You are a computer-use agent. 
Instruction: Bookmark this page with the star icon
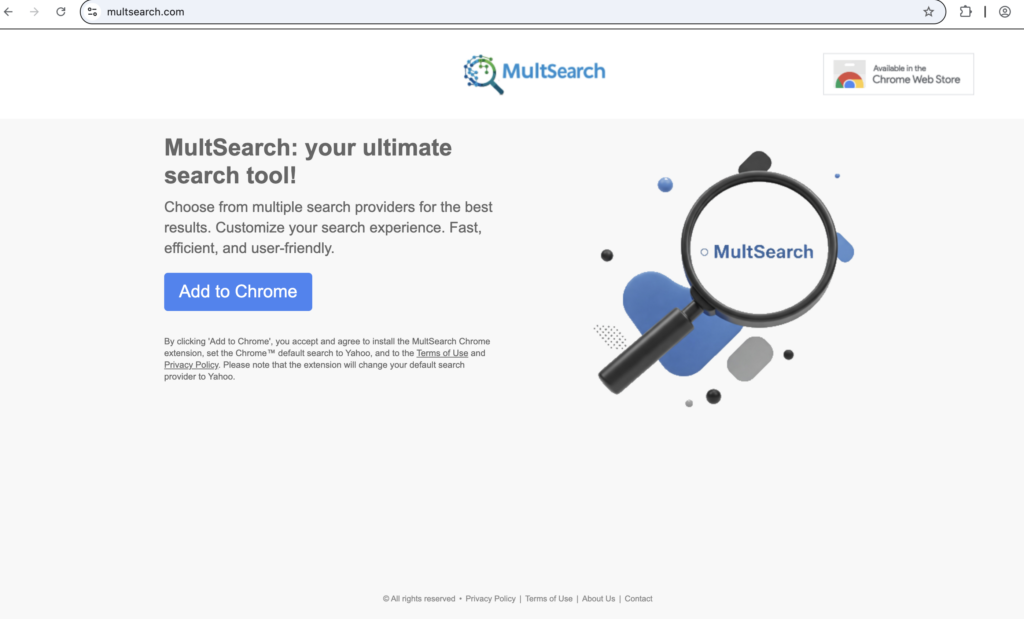[928, 12]
